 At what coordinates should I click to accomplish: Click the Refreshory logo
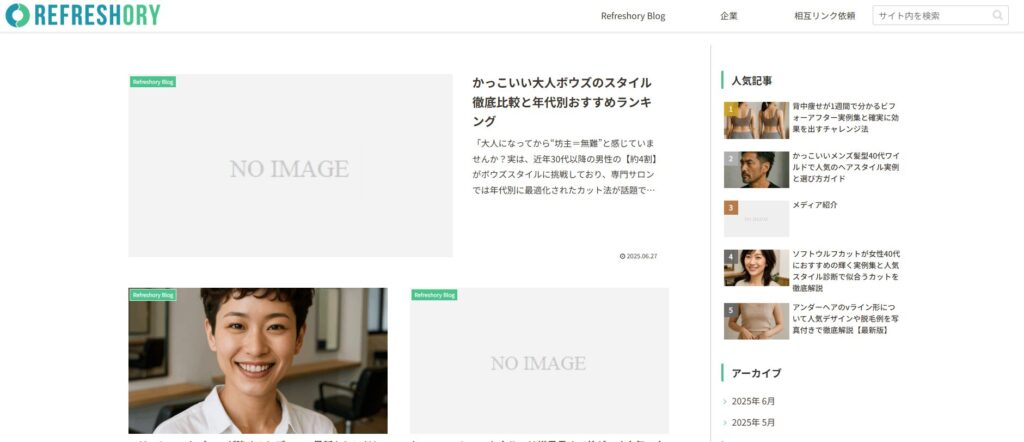[82, 15]
